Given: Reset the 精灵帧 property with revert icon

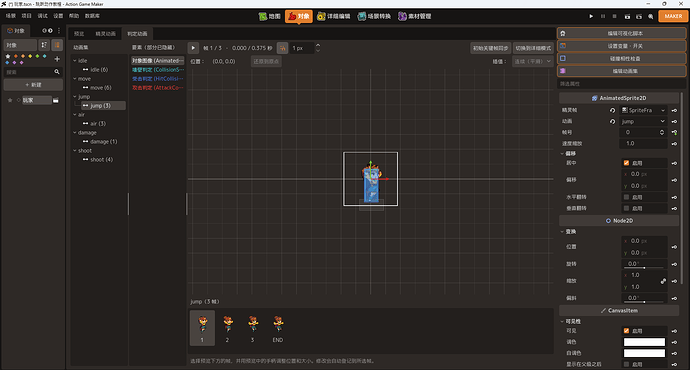Looking at the screenshot, I should point(612,110).
